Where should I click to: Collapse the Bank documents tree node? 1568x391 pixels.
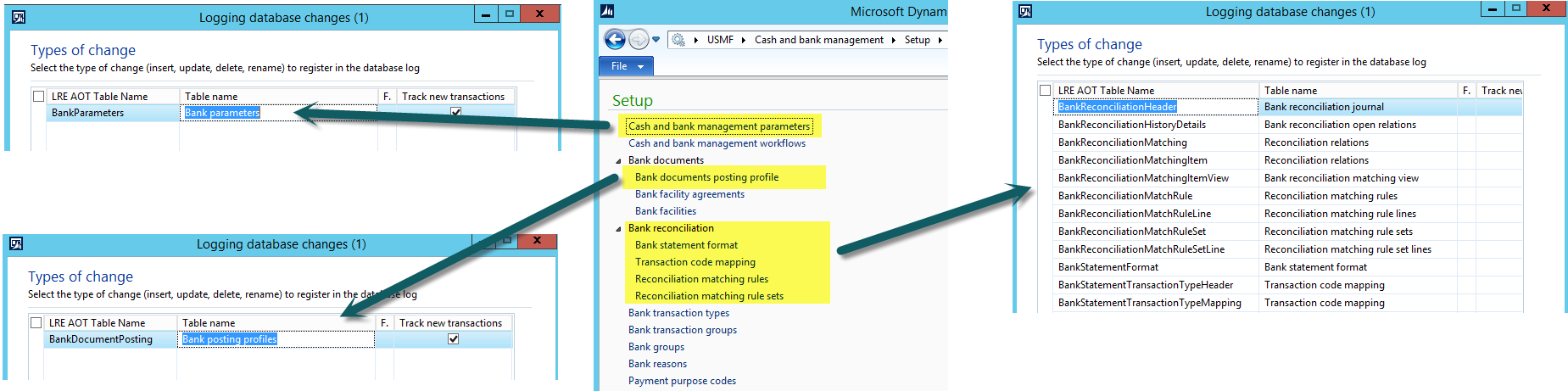pos(618,160)
